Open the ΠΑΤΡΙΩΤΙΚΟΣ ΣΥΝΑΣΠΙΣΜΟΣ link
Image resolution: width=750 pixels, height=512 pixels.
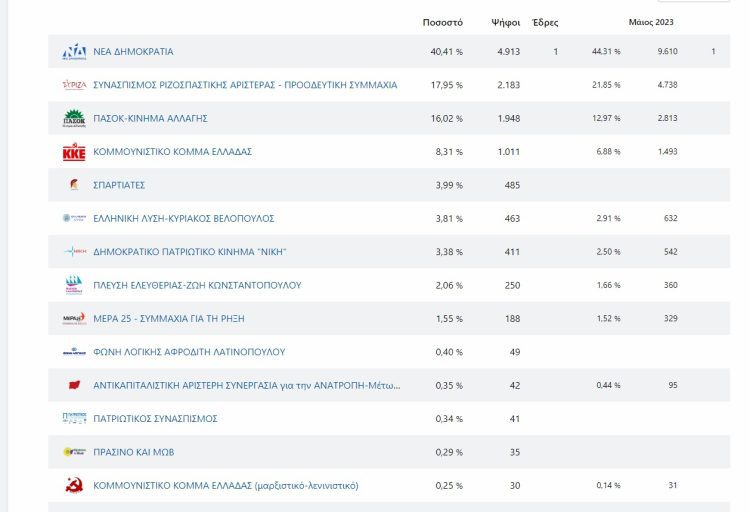pyautogui.click(x=155, y=419)
